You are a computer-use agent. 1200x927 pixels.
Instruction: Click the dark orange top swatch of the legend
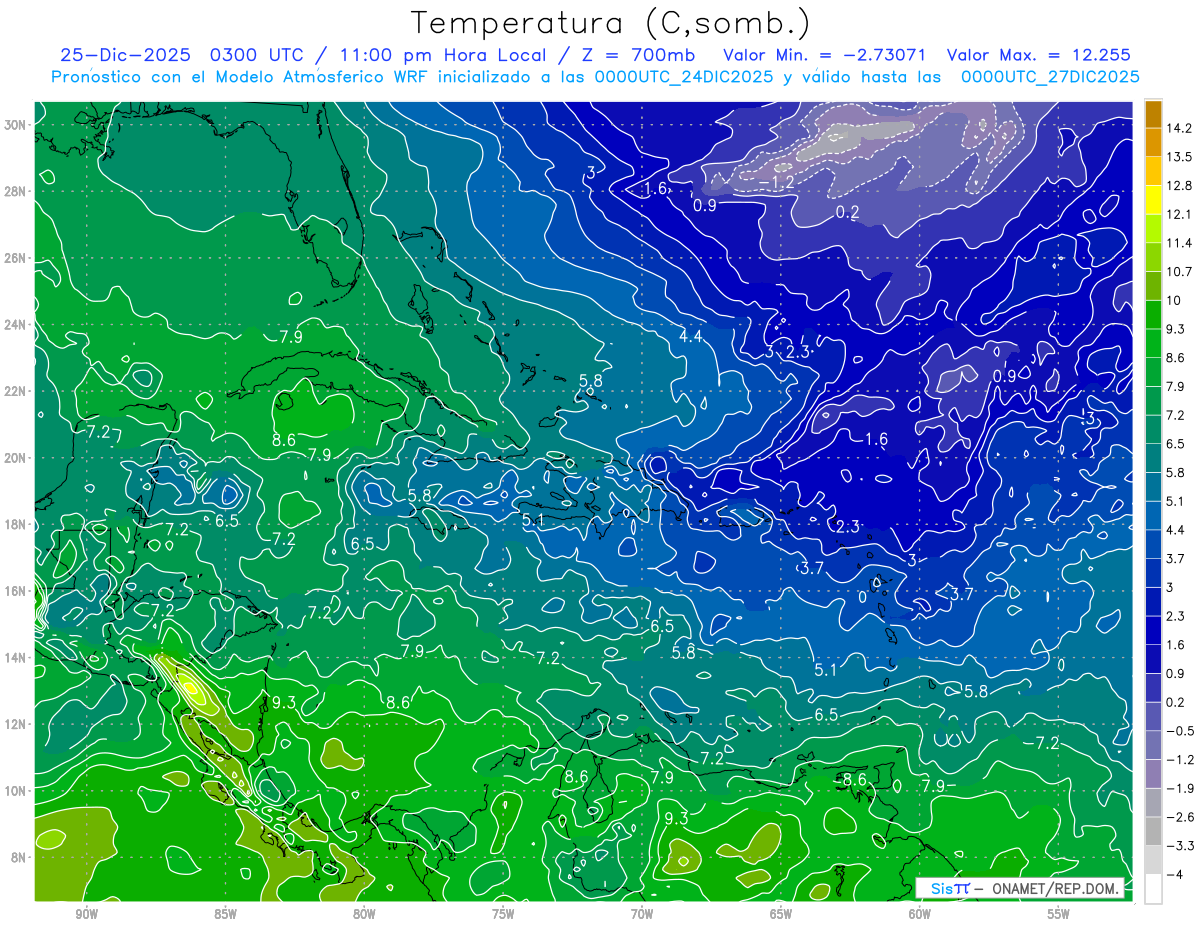click(1154, 114)
